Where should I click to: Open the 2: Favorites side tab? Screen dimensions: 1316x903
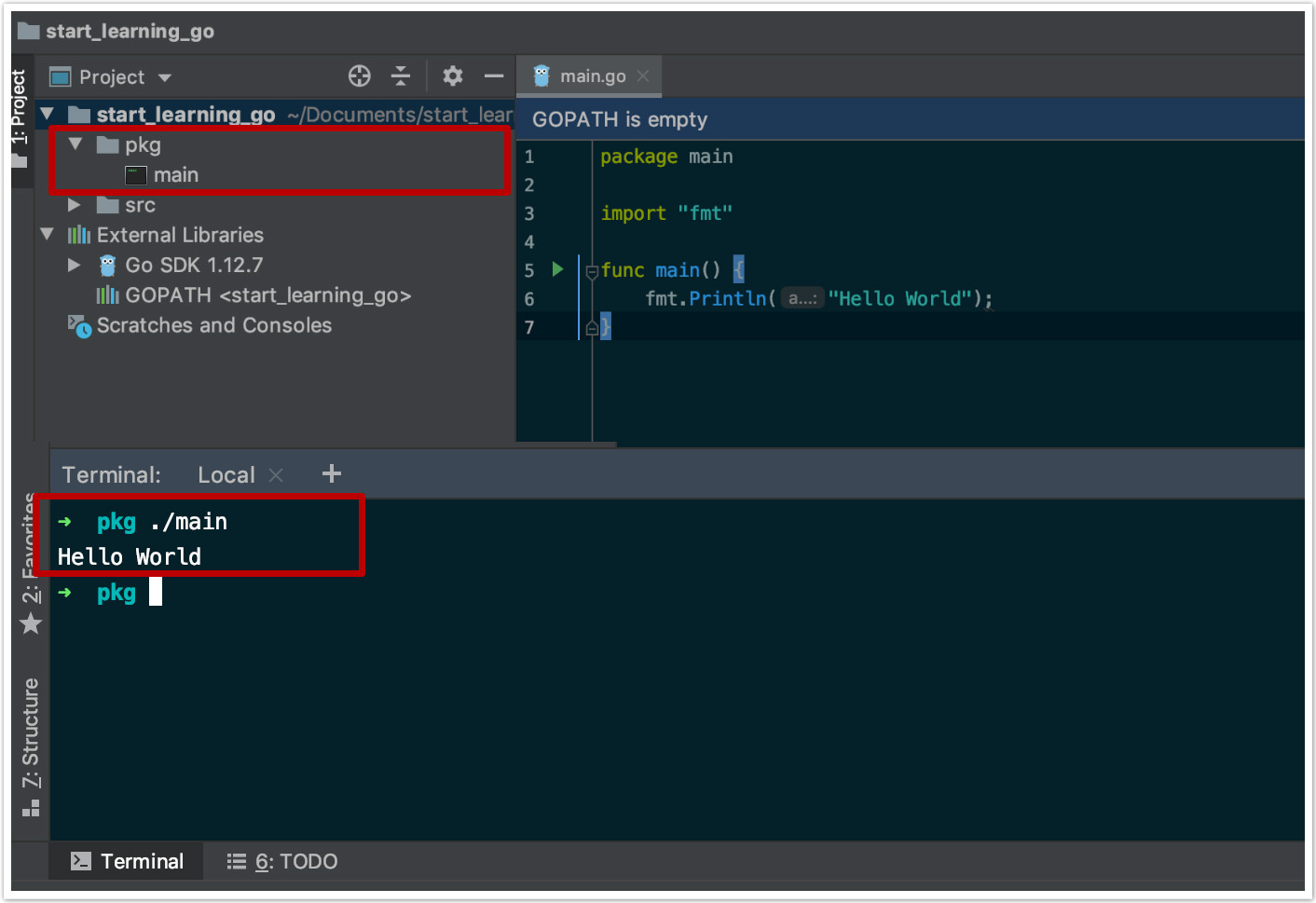31,563
